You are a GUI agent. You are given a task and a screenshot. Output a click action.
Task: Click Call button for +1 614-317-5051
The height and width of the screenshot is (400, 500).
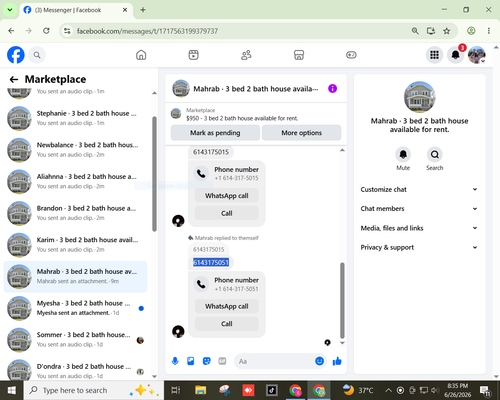pyautogui.click(x=227, y=324)
